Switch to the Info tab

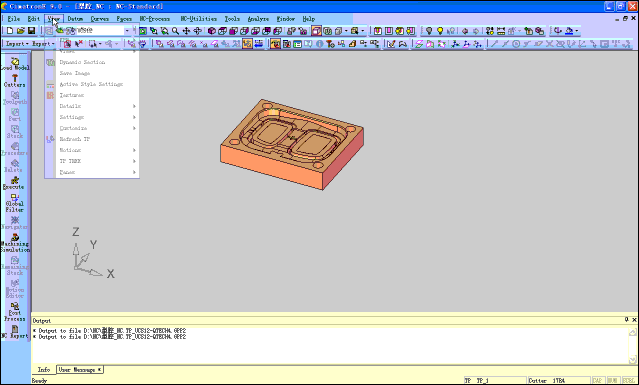(x=44, y=370)
